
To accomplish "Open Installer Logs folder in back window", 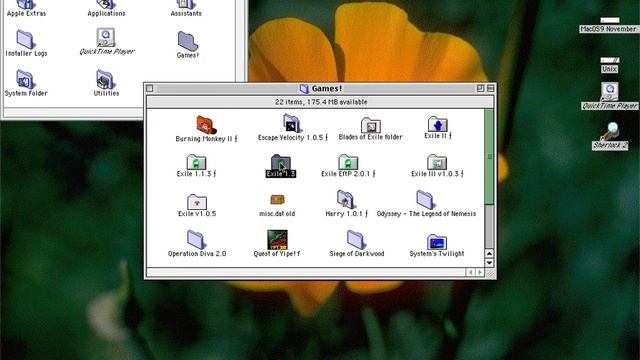I will coord(25,40).
